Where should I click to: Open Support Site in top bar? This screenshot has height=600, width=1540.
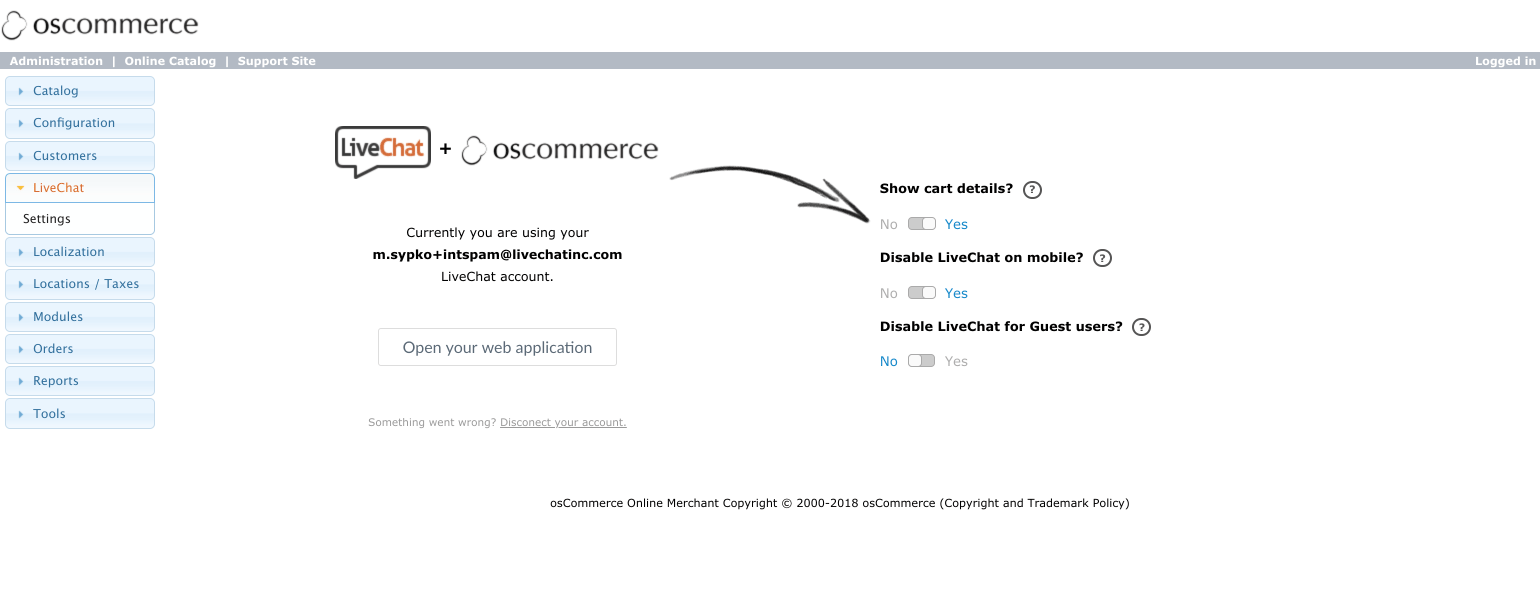(277, 61)
